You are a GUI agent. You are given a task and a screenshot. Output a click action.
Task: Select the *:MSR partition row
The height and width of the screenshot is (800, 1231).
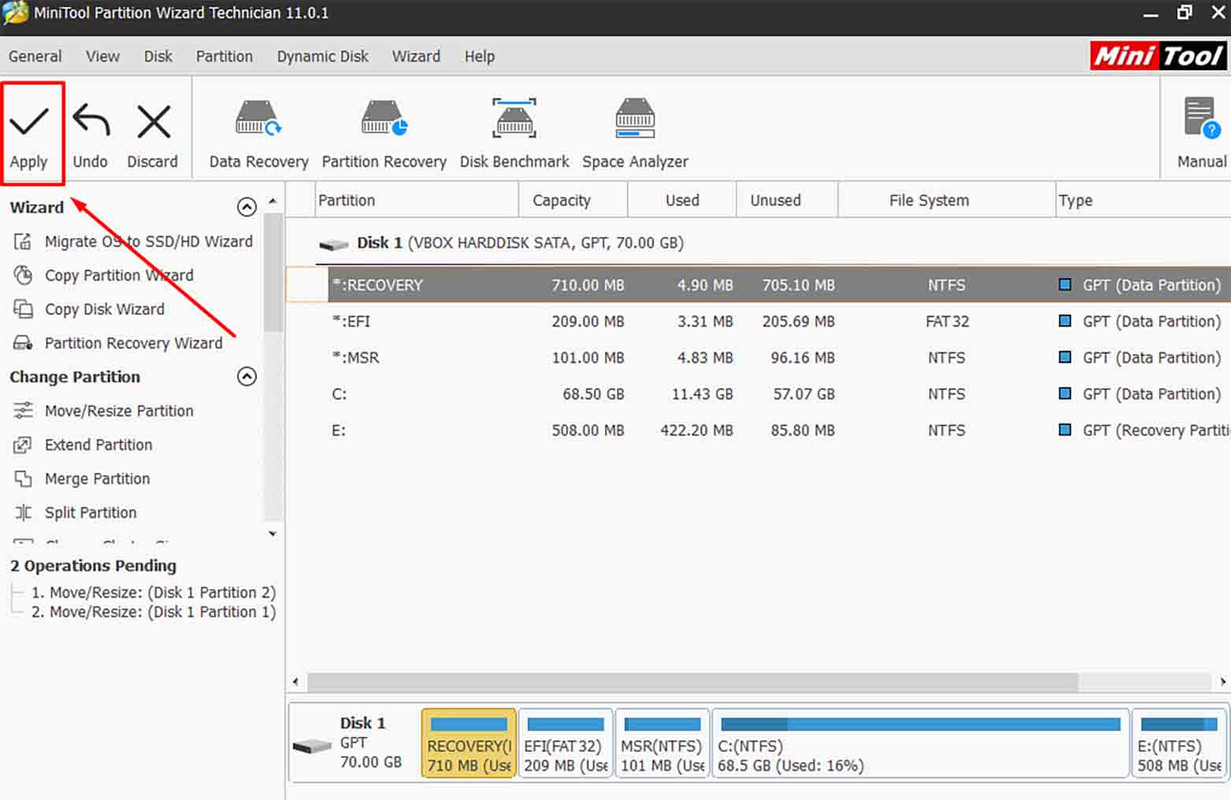click(x=758, y=358)
